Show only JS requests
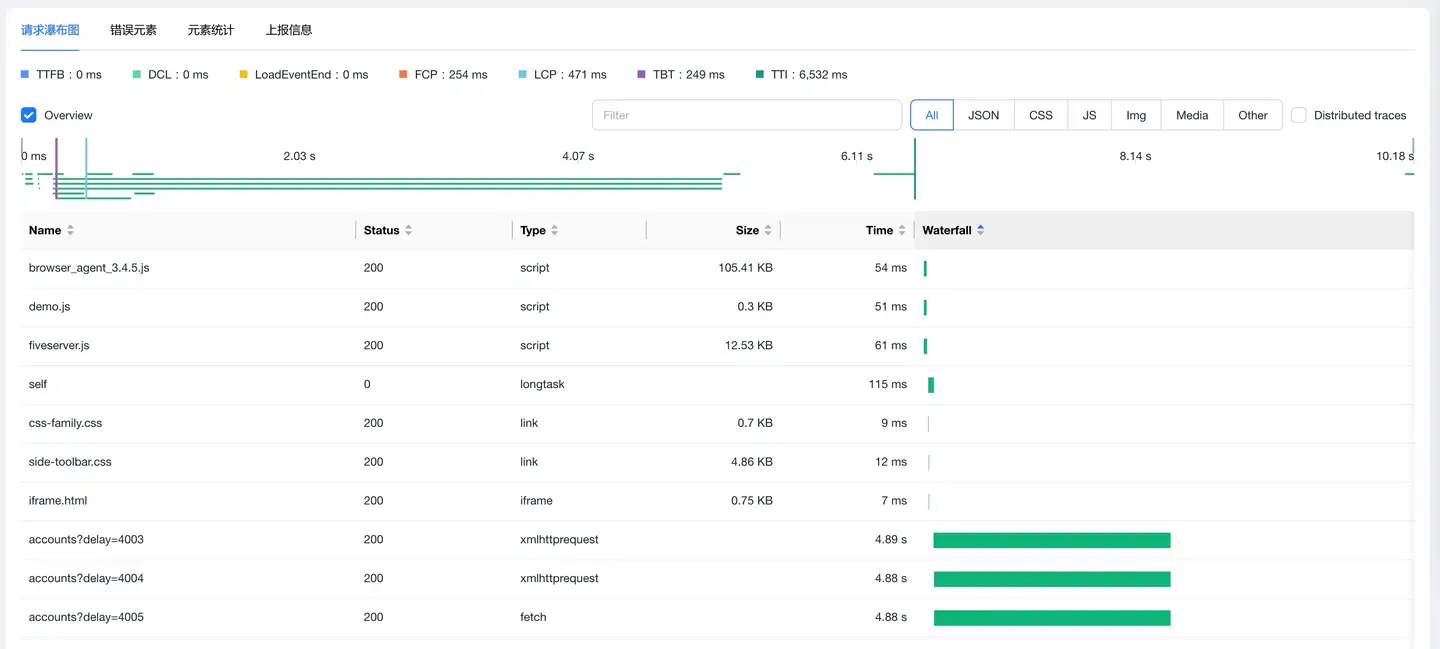The height and width of the screenshot is (649, 1440). click(1089, 115)
